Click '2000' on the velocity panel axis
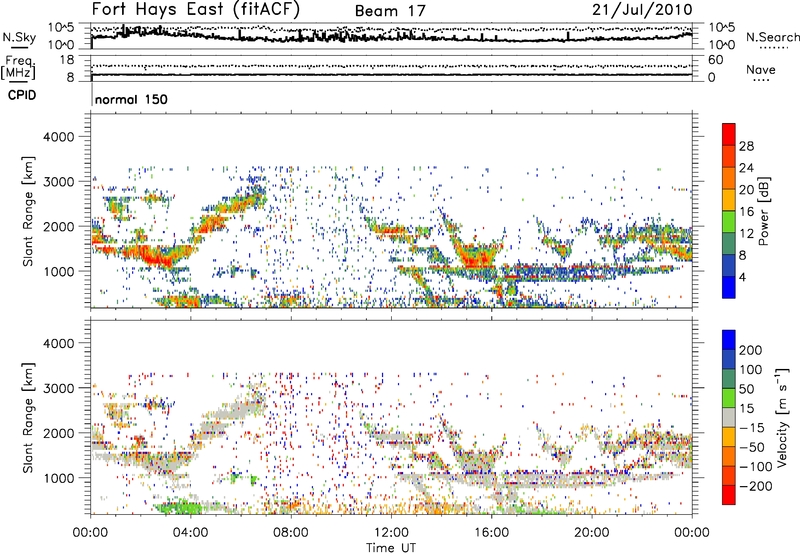800x554 pixels. pyautogui.click(x=59, y=433)
